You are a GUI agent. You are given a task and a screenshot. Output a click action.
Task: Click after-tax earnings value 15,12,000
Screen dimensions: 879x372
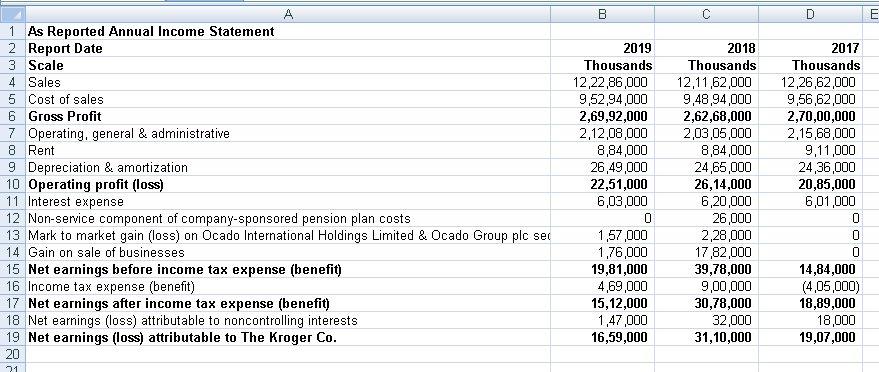(603, 304)
